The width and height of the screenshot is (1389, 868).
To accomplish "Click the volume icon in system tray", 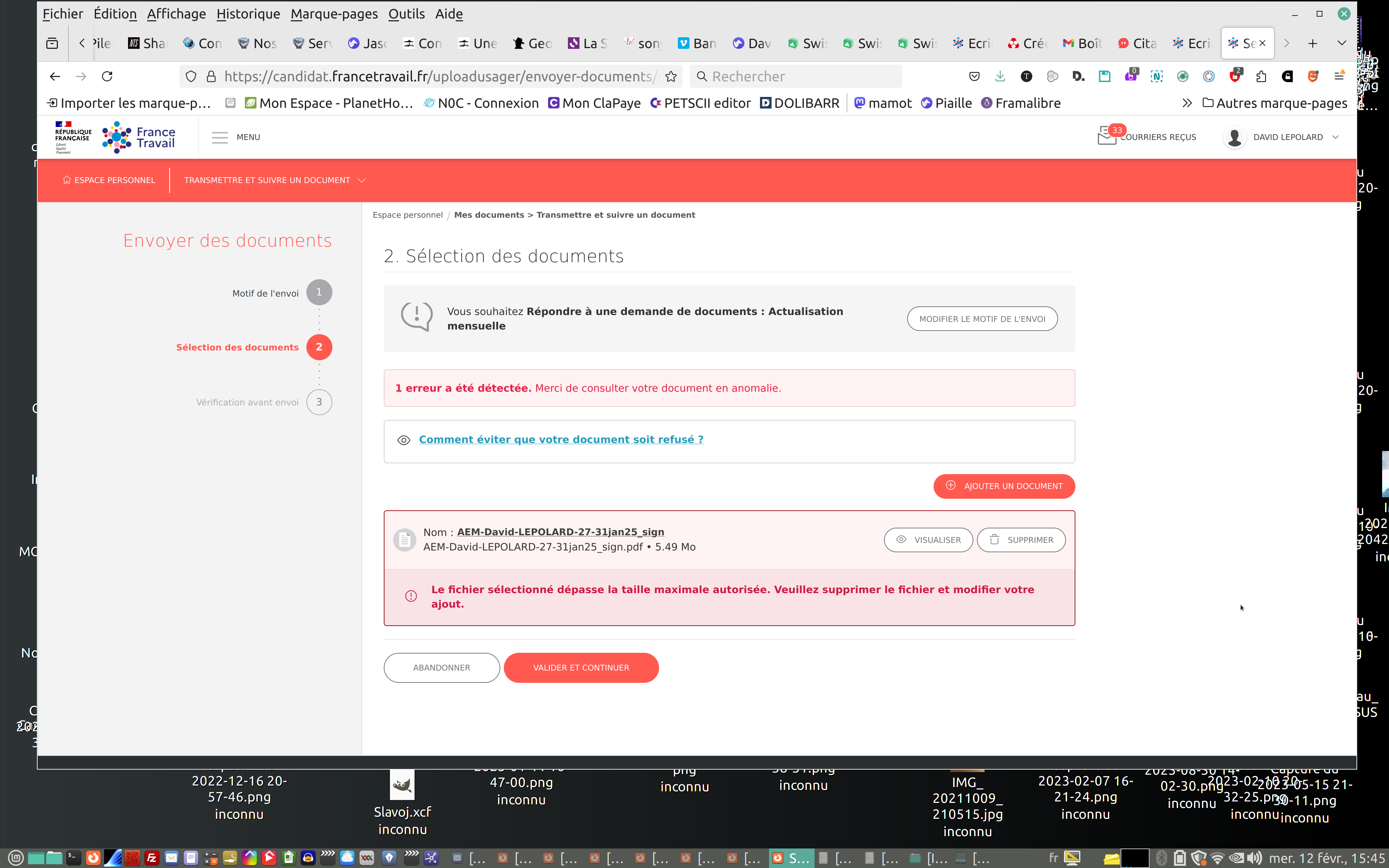I will pos(1254,858).
